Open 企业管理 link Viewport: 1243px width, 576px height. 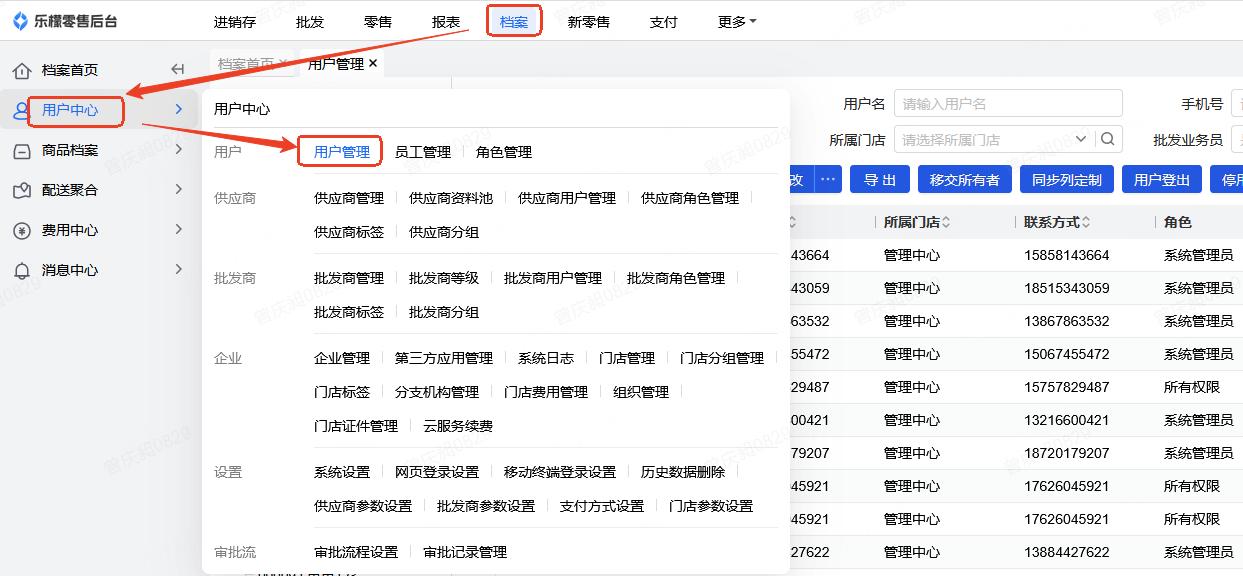pos(342,358)
